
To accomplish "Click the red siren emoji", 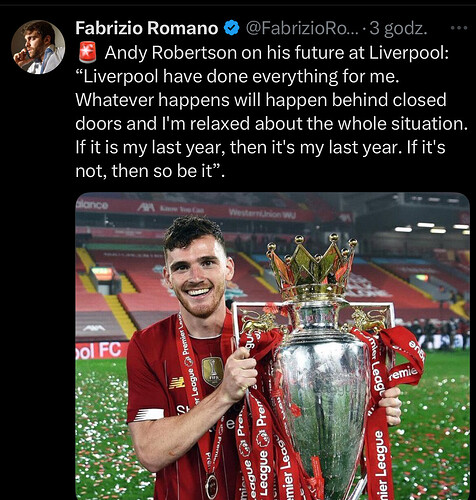I will click(88, 52).
